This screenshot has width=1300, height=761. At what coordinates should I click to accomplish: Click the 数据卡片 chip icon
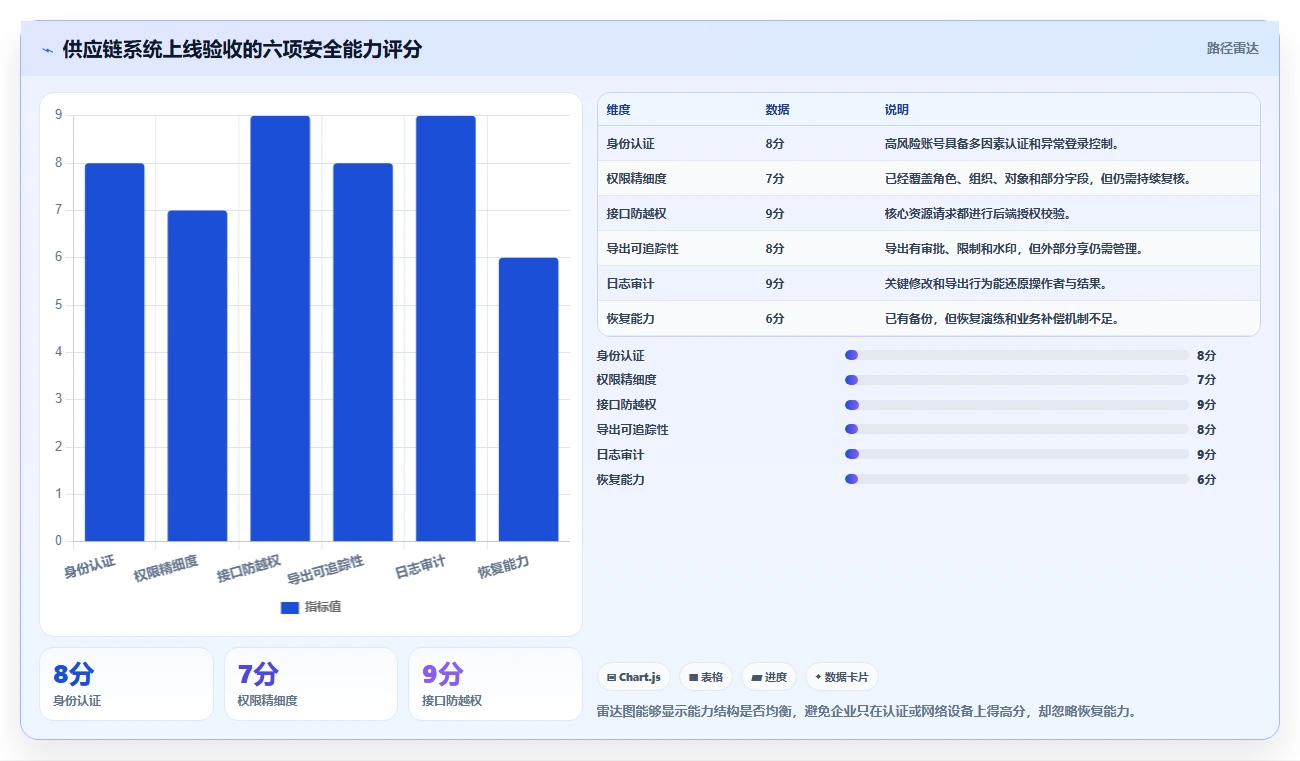click(818, 677)
